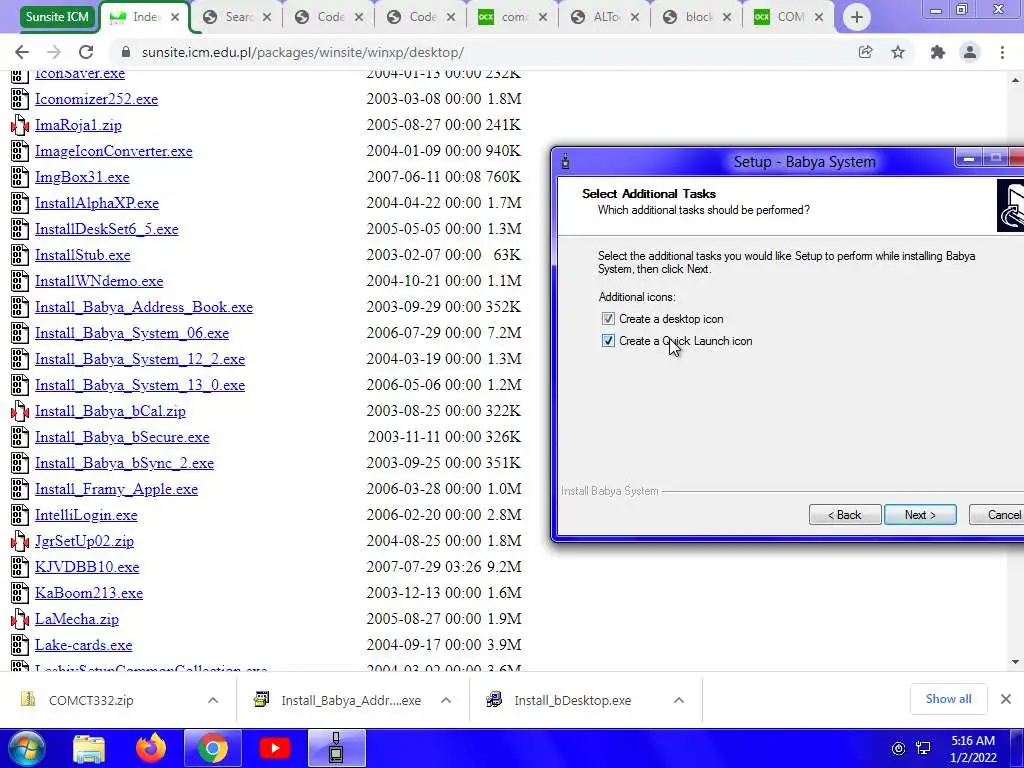Click the page scrollbar up arrow

(x=1015, y=80)
